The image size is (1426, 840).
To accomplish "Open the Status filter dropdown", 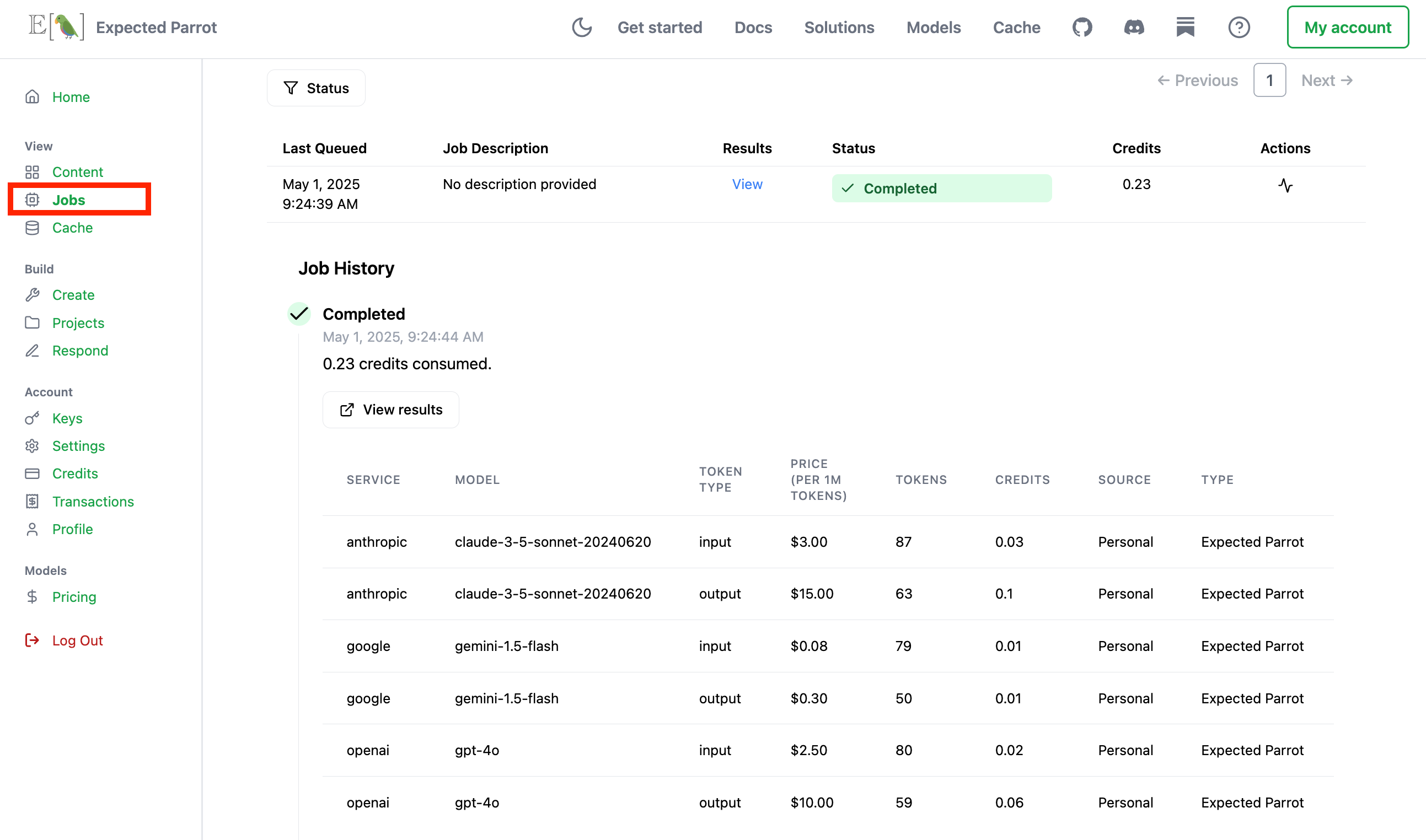I will pos(316,88).
